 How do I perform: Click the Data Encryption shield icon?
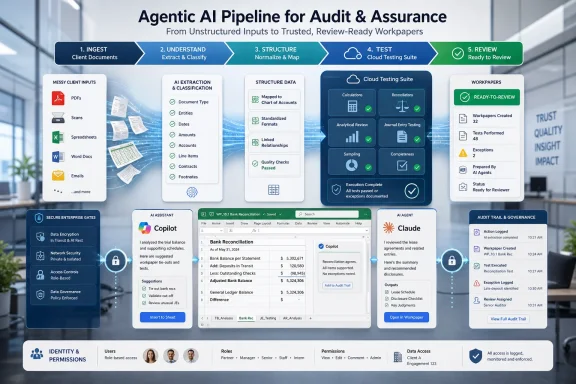pos(40,237)
